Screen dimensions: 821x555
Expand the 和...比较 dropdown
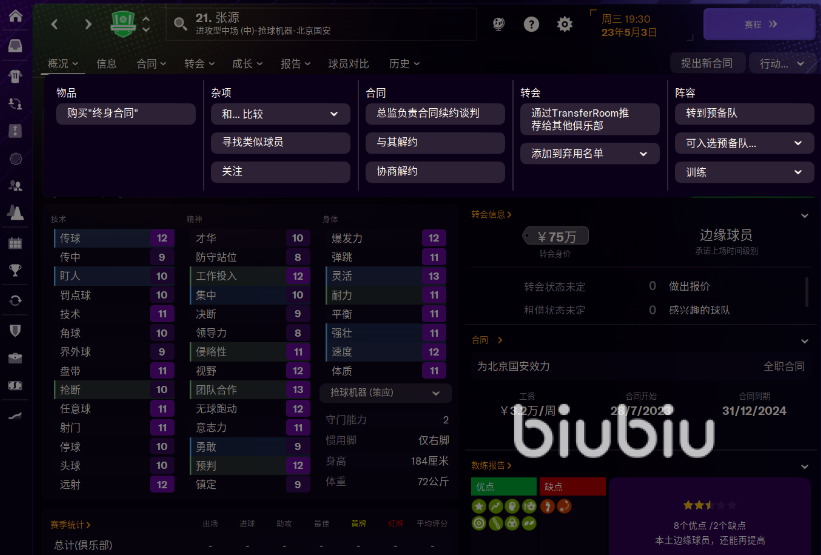pos(280,114)
